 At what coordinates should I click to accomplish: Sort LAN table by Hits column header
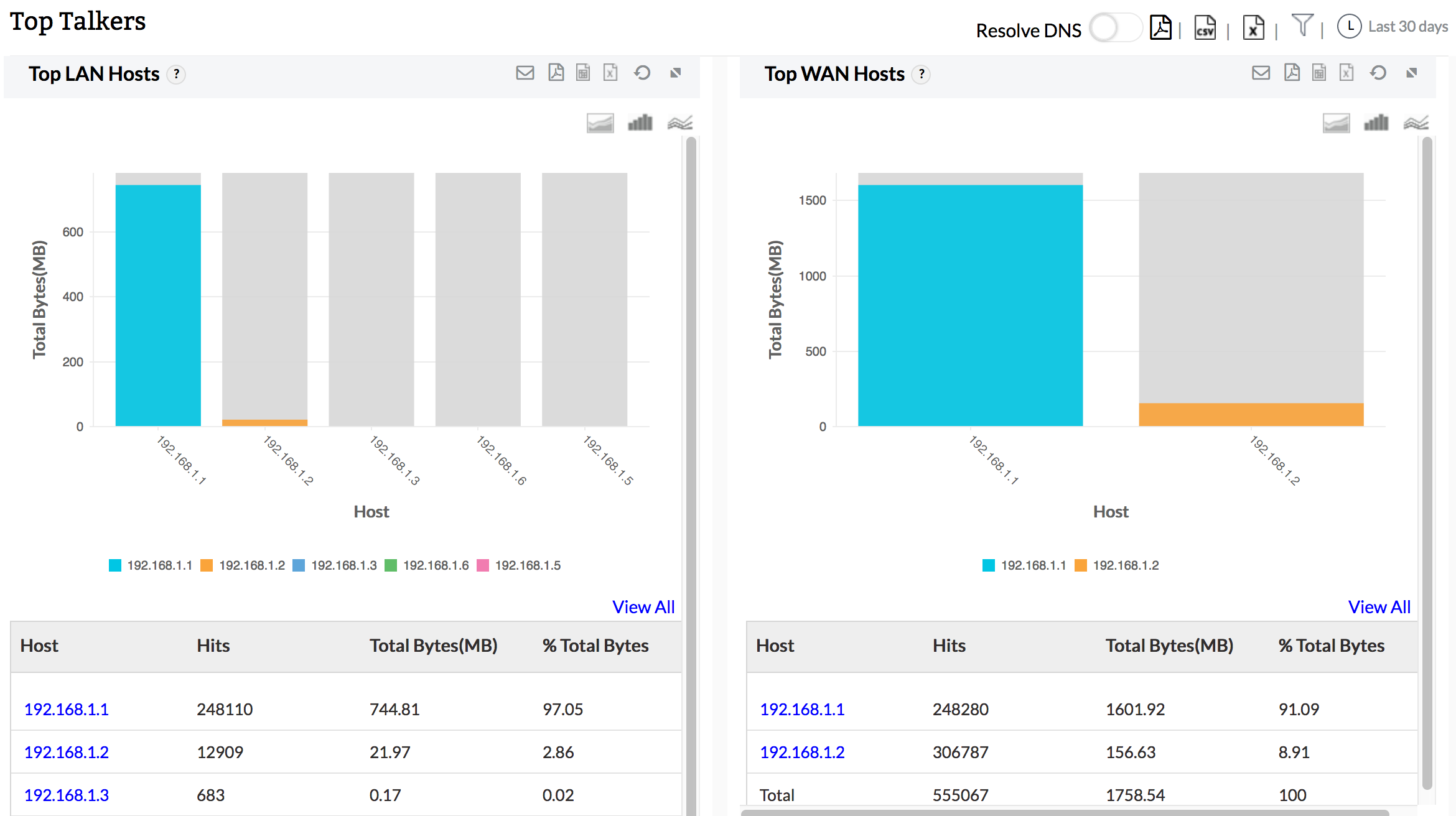pyautogui.click(x=213, y=646)
